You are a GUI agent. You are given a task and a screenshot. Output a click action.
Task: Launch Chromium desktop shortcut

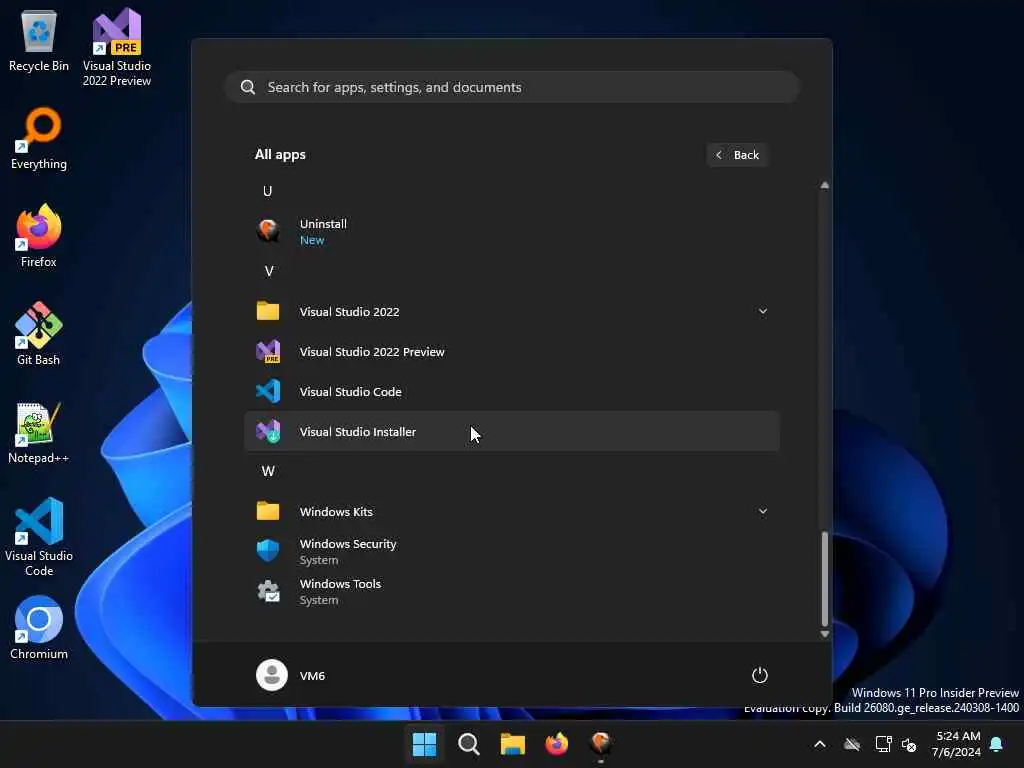coord(39,628)
